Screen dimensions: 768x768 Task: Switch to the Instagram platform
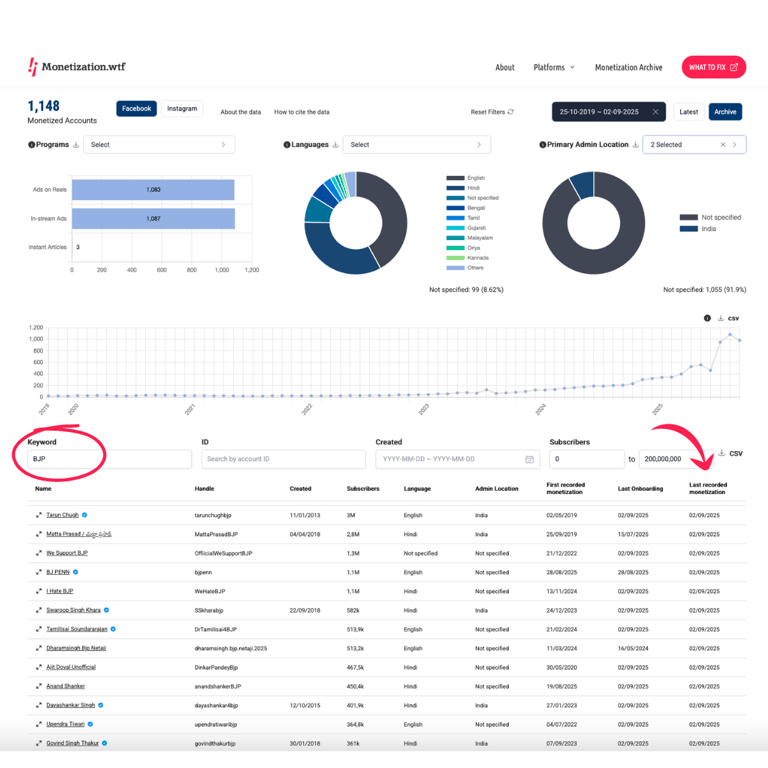(x=182, y=108)
